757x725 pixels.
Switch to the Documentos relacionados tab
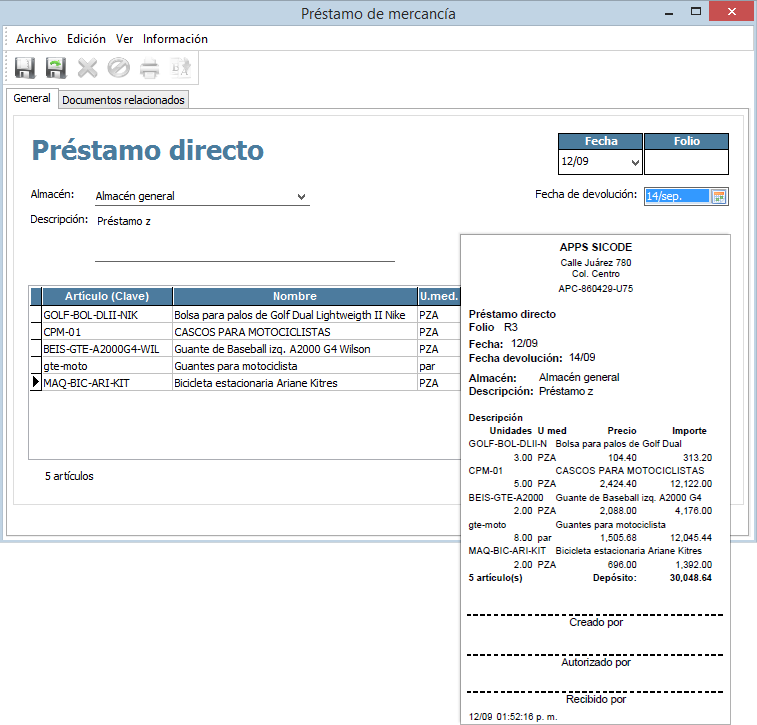pos(123,100)
